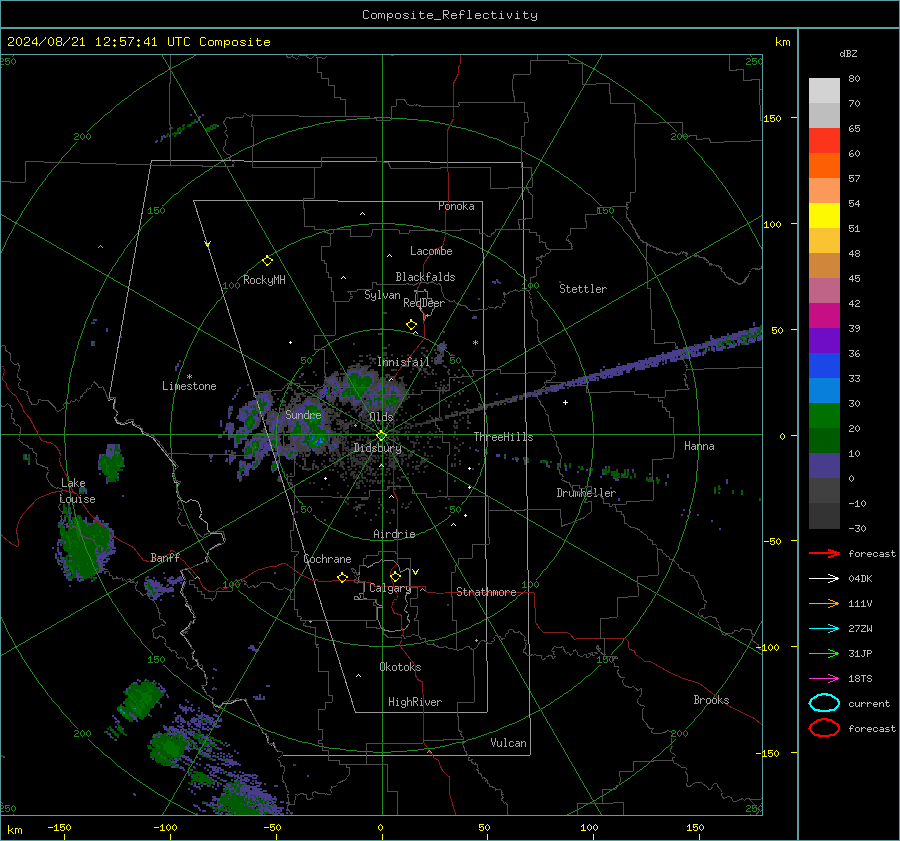Click the yellow diamond marker below RedDeer
900x841 pixels.
(411, 325)
